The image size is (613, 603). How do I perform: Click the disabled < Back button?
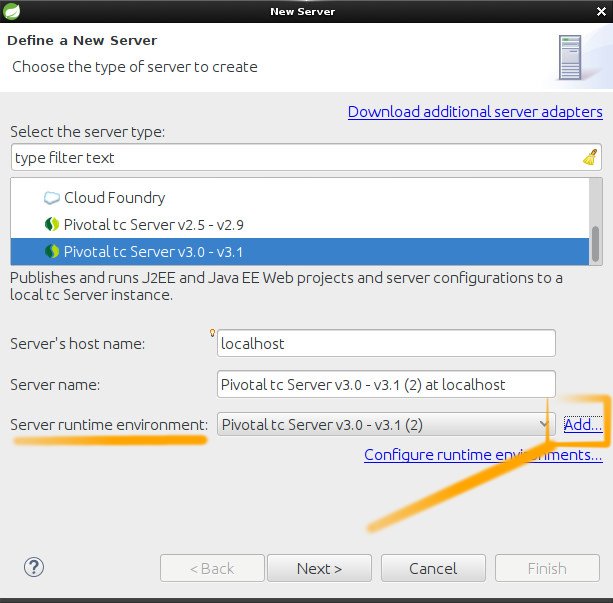click(212, 568)
